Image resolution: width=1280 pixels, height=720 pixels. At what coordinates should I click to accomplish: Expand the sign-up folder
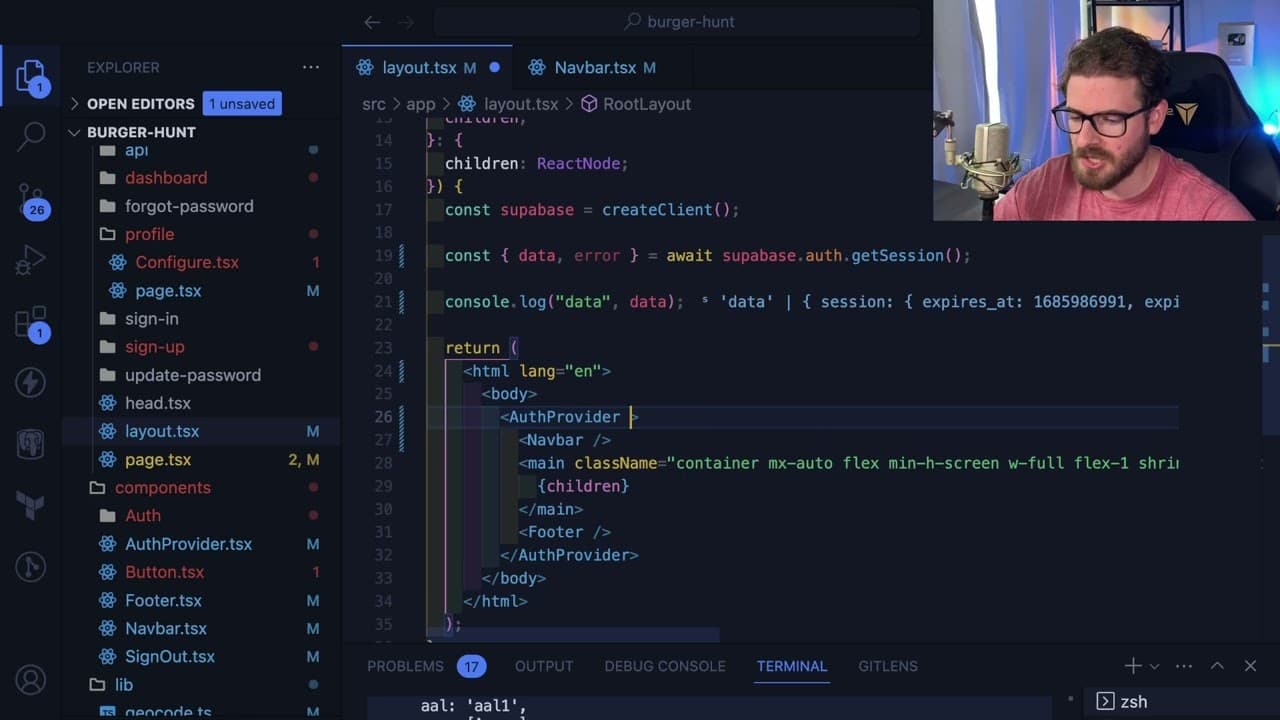154,347
